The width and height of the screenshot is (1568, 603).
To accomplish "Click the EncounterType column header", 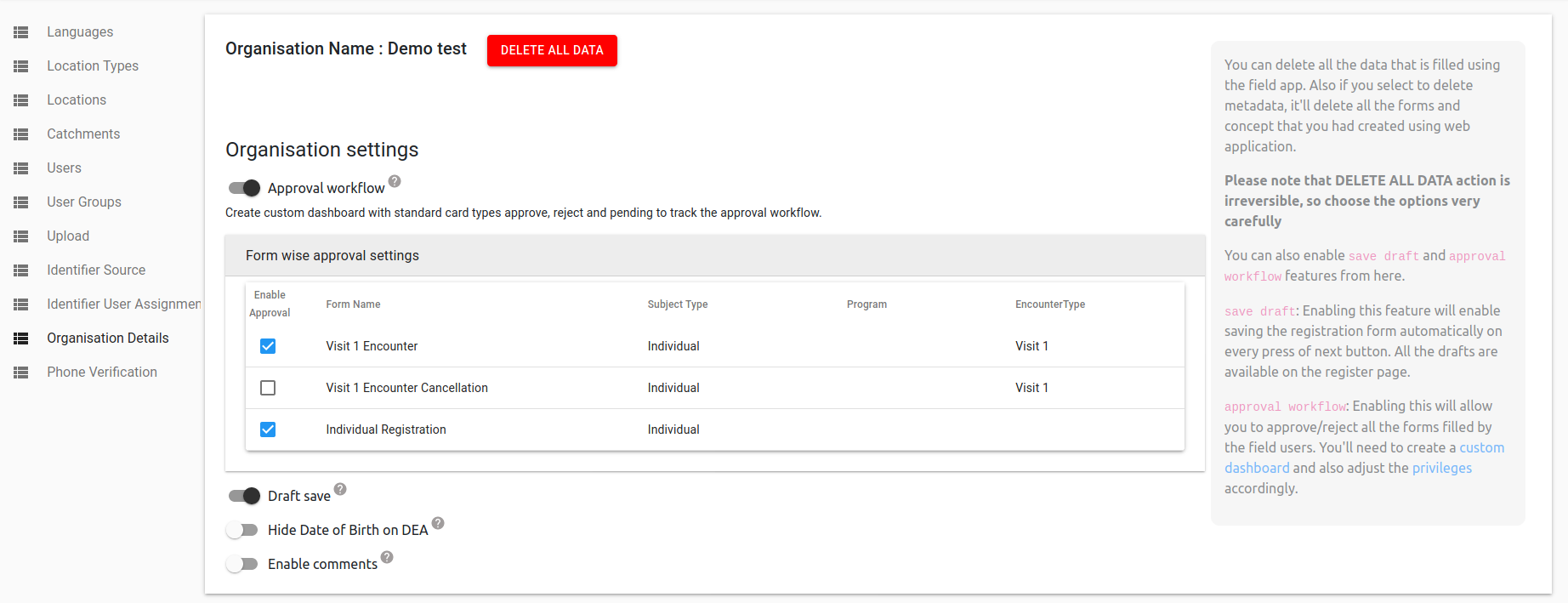I will [1050, 304].
